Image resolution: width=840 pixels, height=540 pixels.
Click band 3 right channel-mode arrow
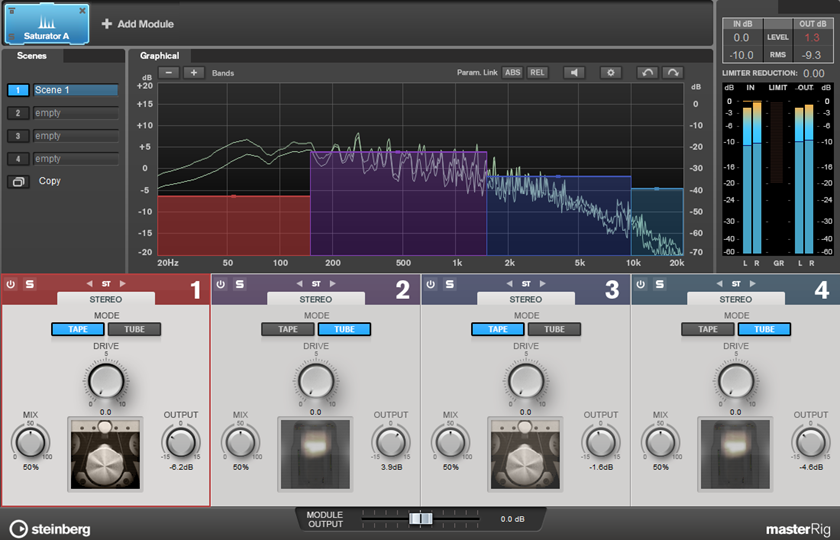click(x=543, y=284)
